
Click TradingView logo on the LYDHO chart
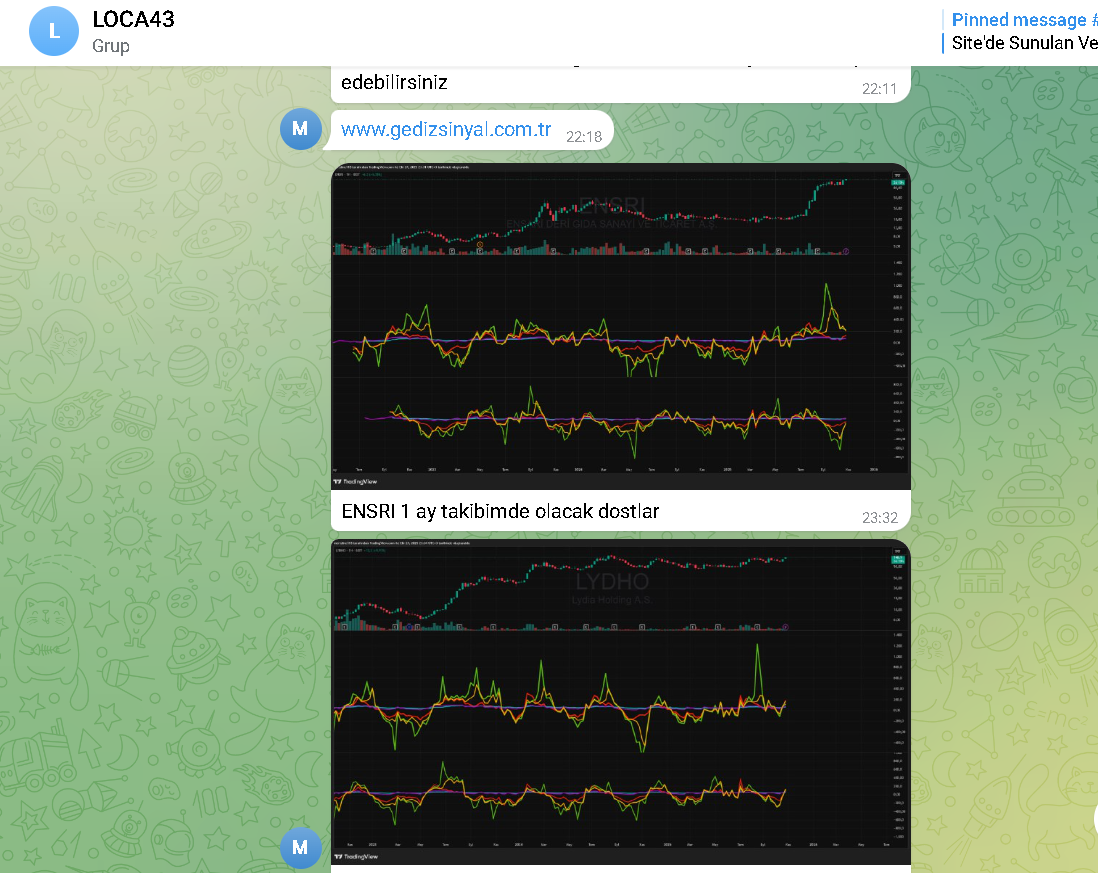click(362, 857)
